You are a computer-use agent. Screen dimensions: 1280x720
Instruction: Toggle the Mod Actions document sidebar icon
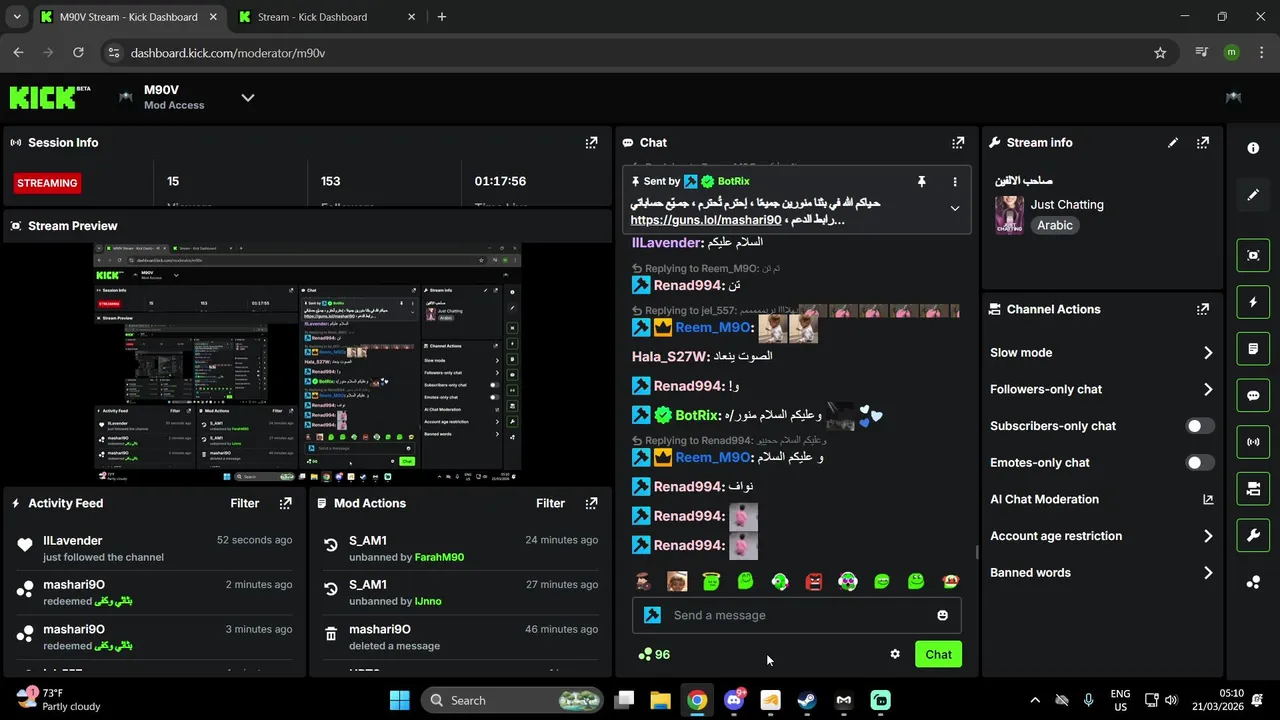pyautogui.click(x=1253, y=349)
